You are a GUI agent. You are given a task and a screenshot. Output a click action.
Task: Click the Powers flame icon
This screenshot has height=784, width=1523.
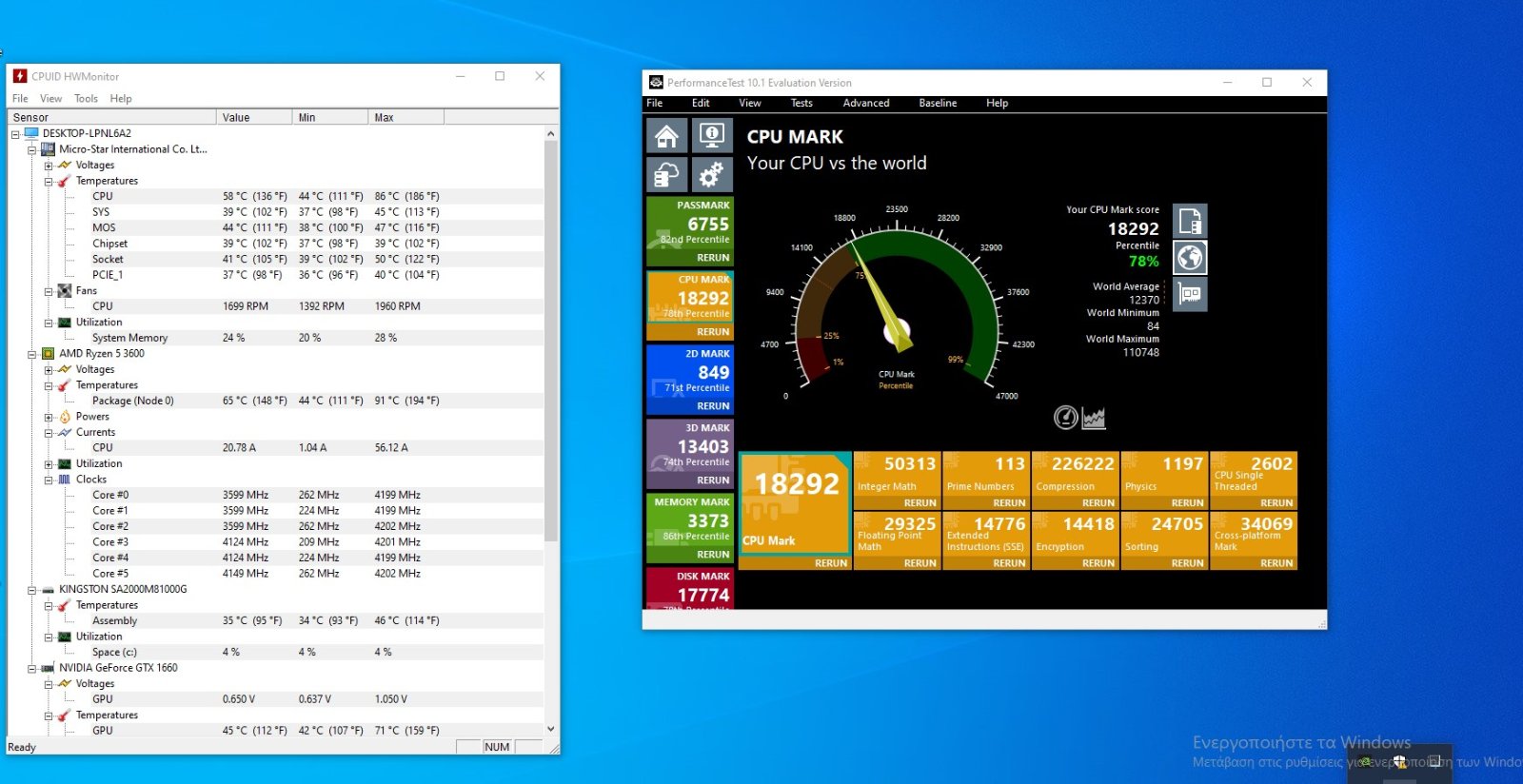(x=65, y=417)
